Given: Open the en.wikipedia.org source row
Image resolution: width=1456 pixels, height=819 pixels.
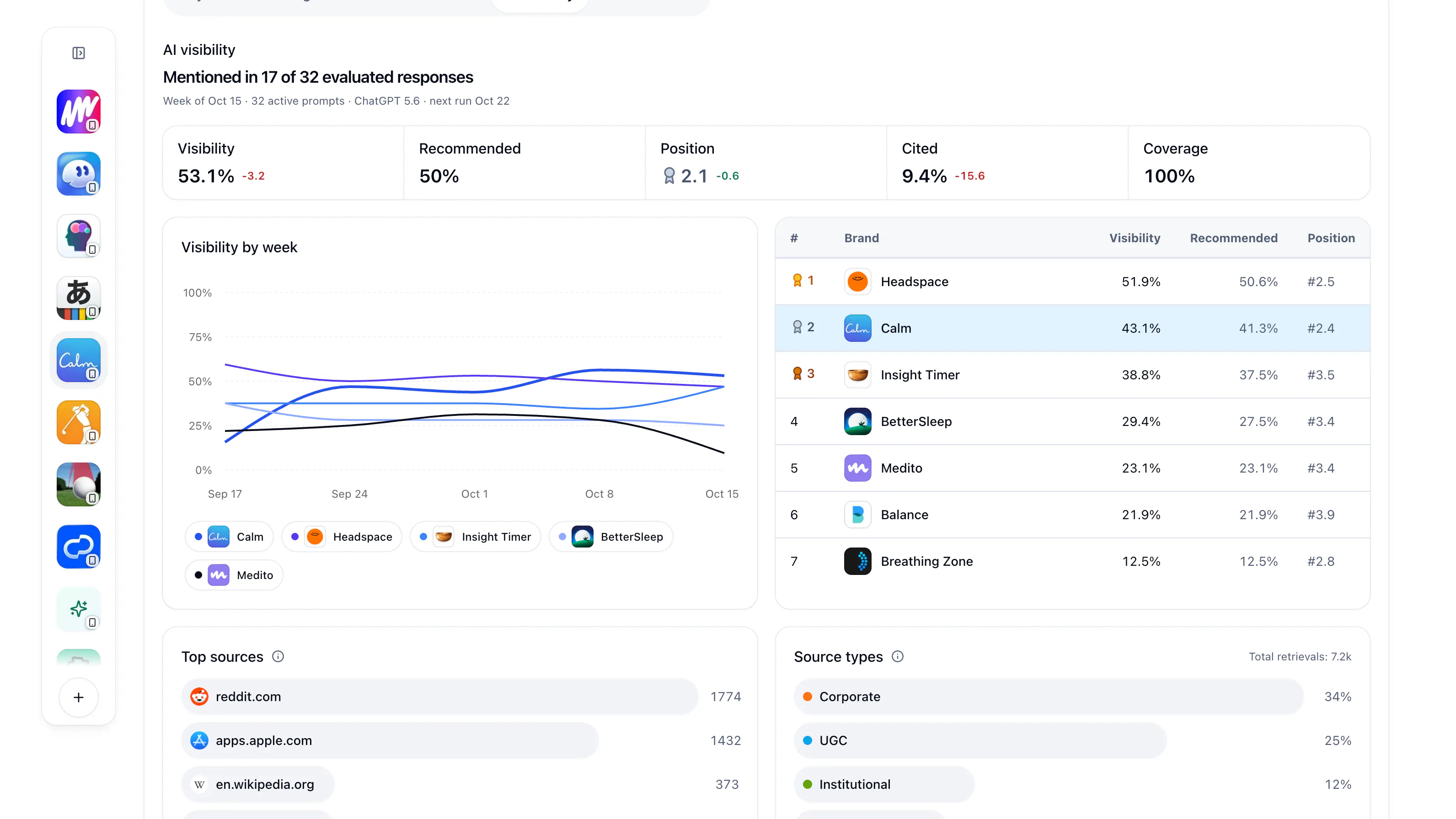Looking at the screenshot, I should point(258,785).
